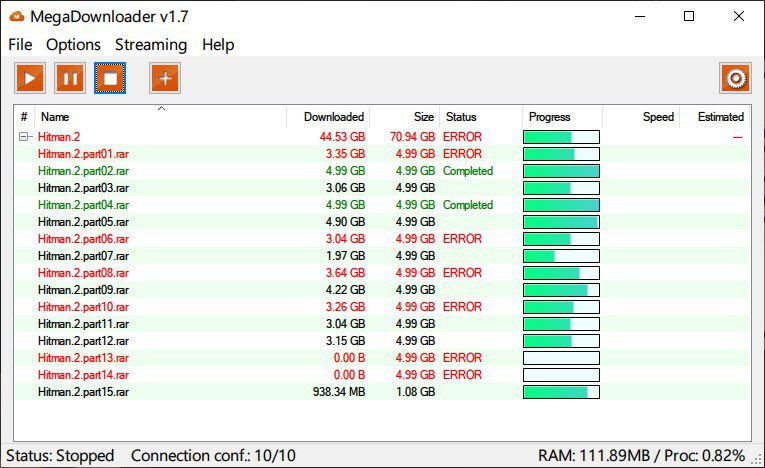765x468 pixels.
Task: Maximize the MegaDownloader window
Action: [x=689, y=16]
